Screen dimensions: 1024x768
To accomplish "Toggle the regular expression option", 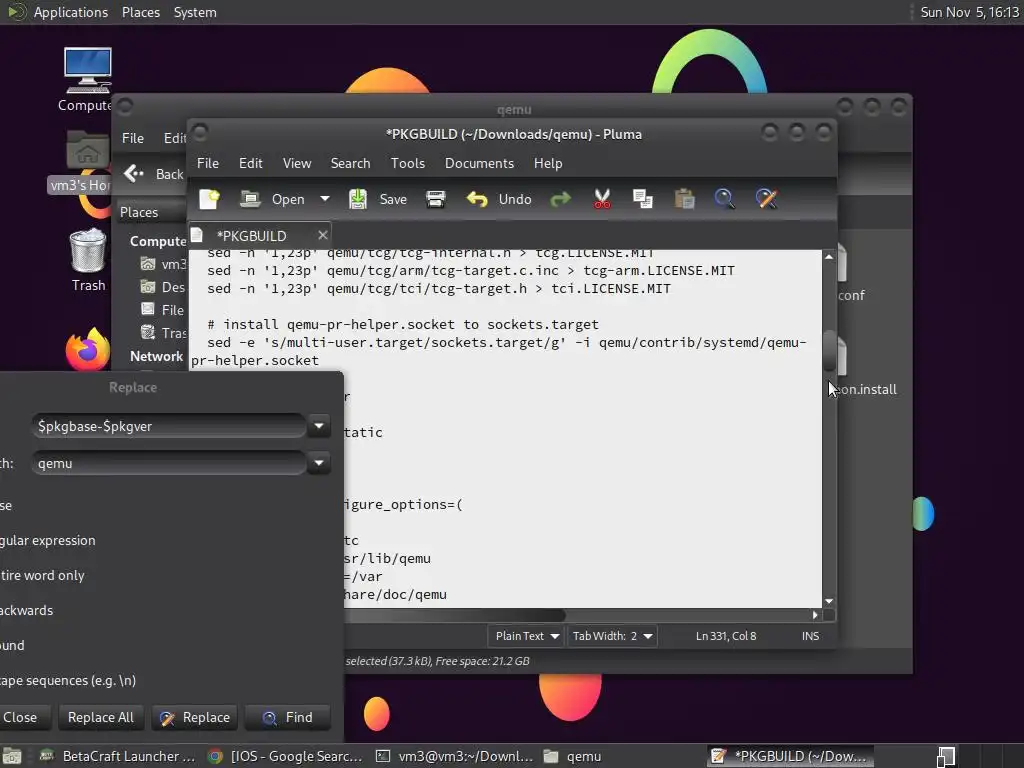I will tap(47, 541).
